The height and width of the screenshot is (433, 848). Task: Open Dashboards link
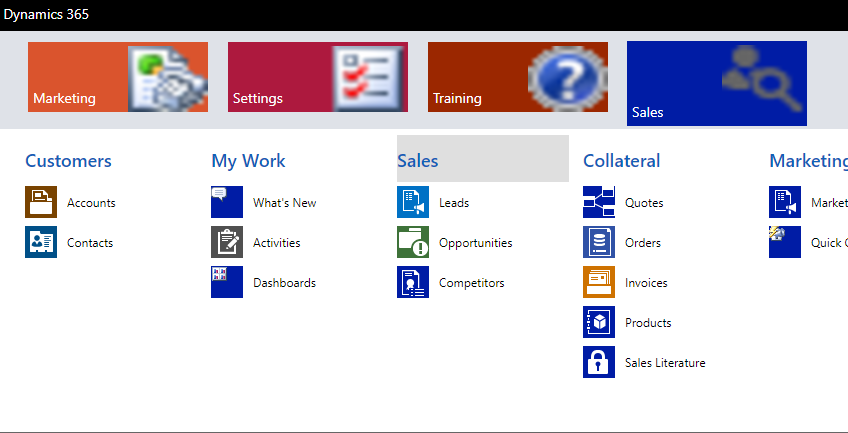(284, 283)
